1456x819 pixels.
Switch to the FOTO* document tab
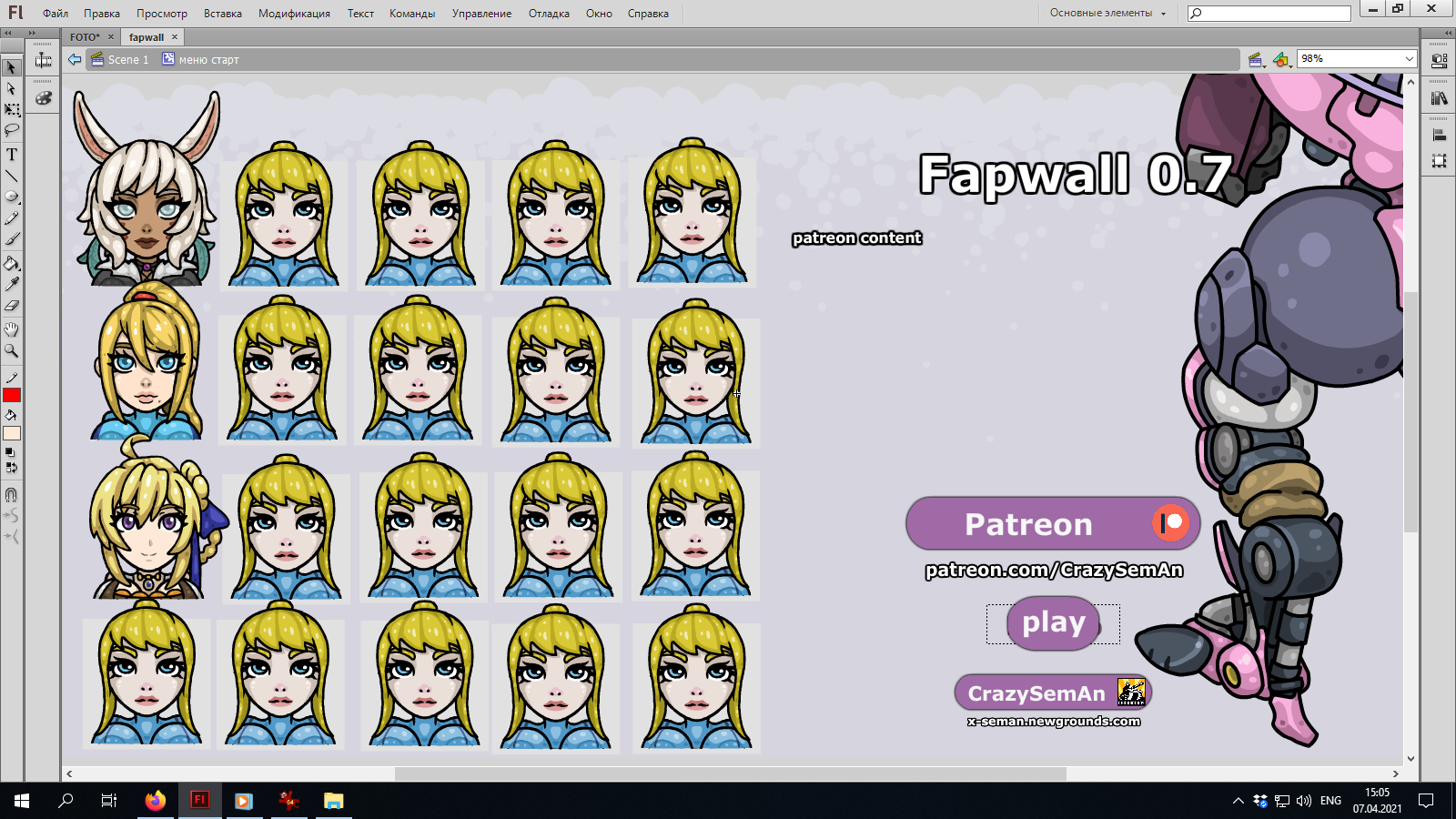86,37
